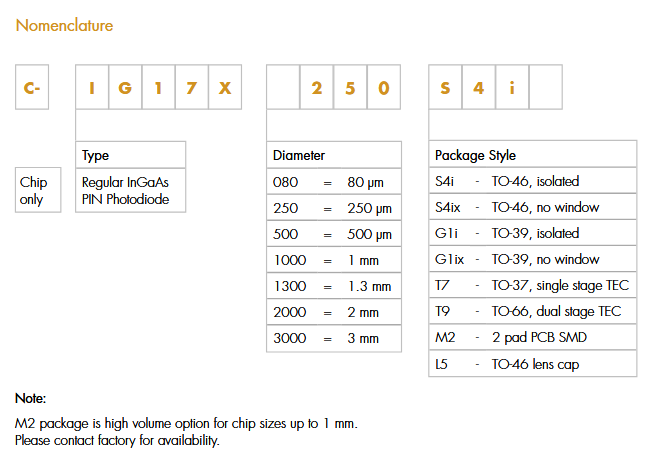The width and height of the screenshot is (651, 474).
Task: Click the "Please contact factory for availability" text
Action: pyautogui.click(x=117, y=440)
